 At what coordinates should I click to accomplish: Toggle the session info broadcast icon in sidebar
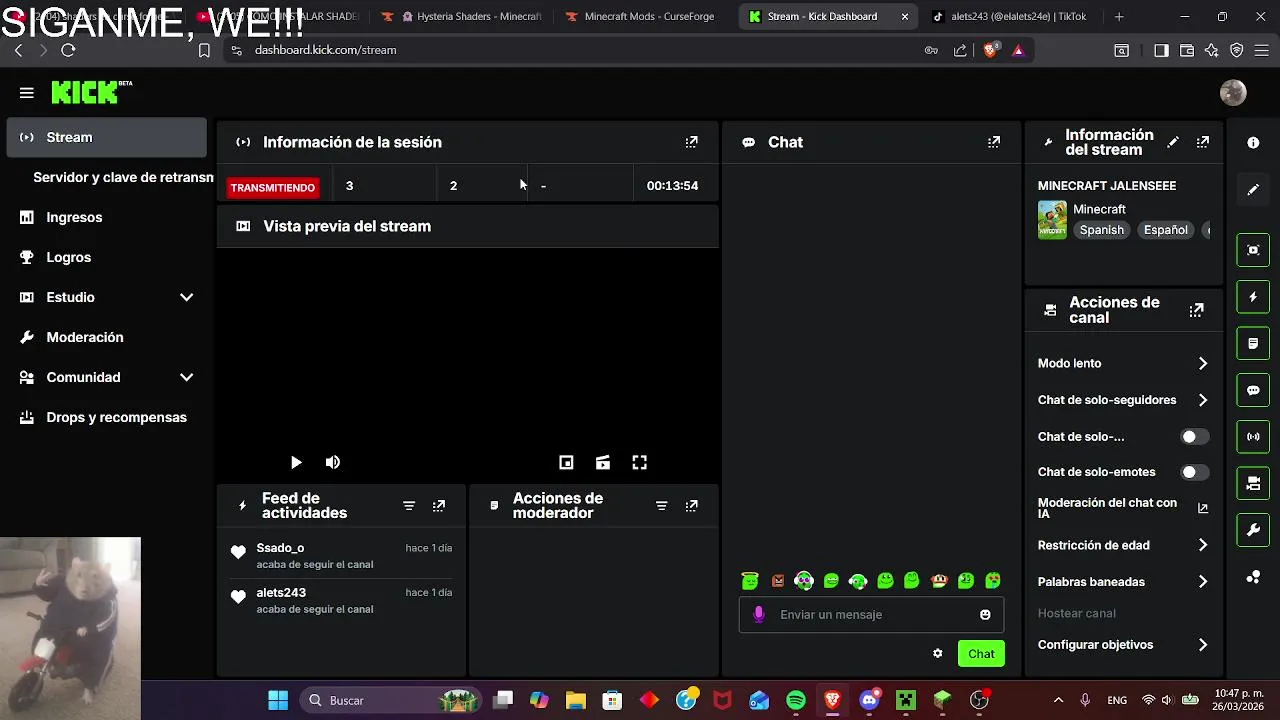pyautogui.click(x=1253, y=437)
